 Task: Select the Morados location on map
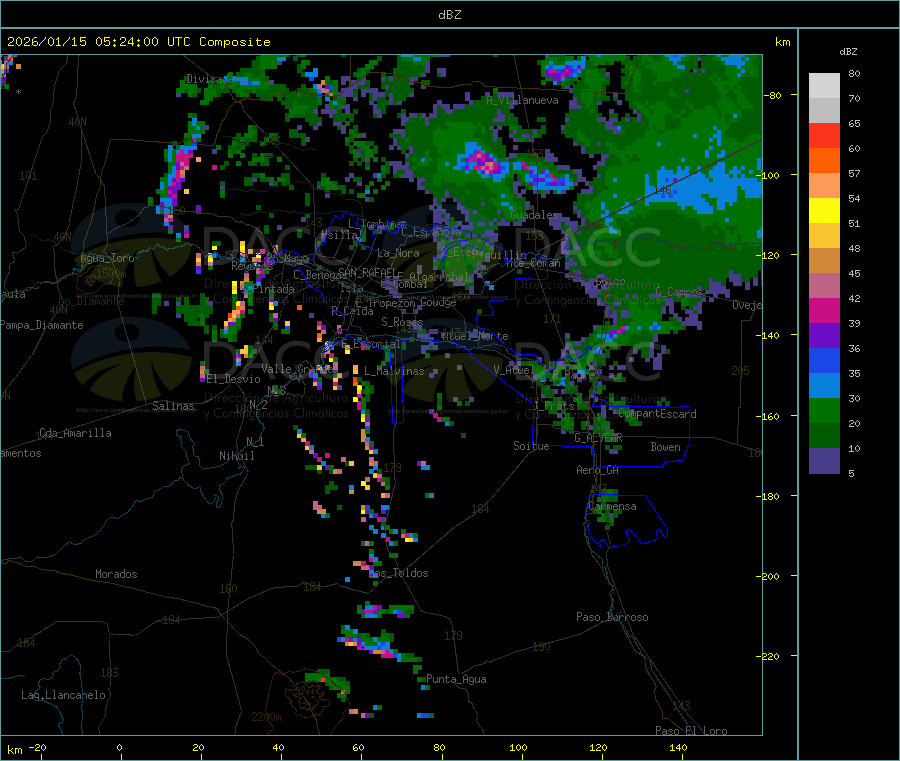116,574
